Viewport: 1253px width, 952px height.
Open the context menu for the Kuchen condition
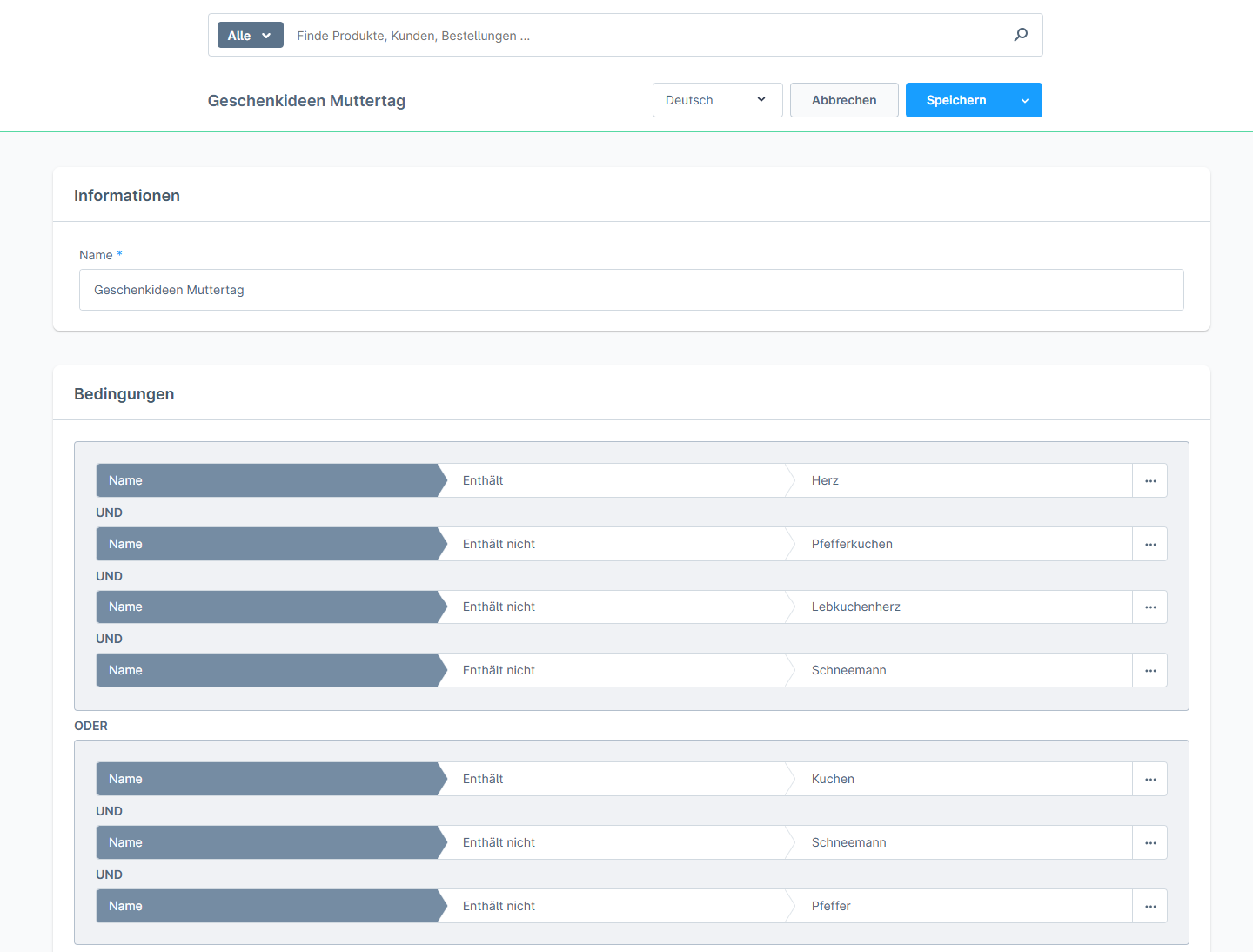pos(1149,779)
